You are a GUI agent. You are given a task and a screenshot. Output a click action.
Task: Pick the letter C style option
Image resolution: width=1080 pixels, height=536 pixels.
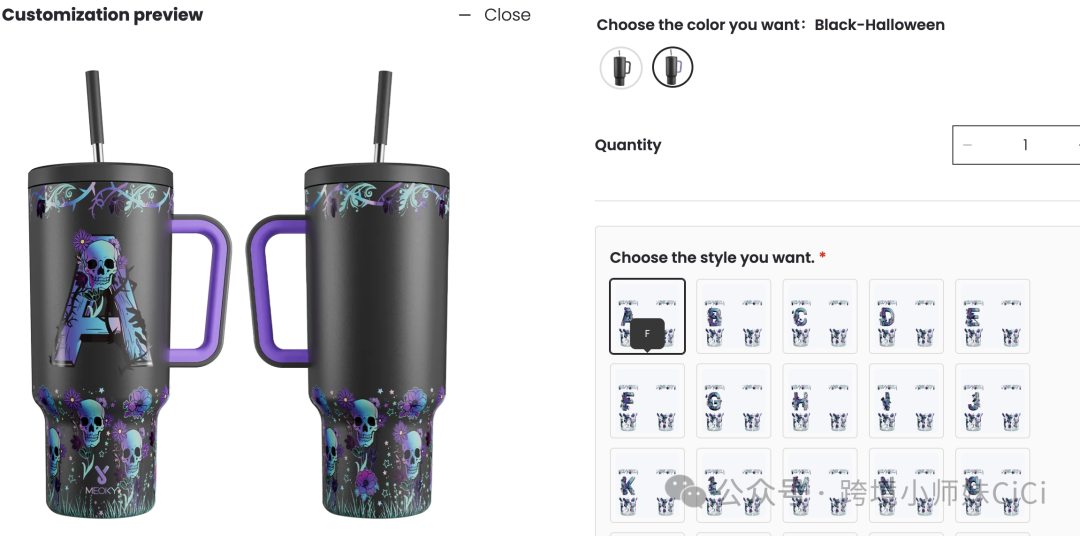tap(820, 316)
